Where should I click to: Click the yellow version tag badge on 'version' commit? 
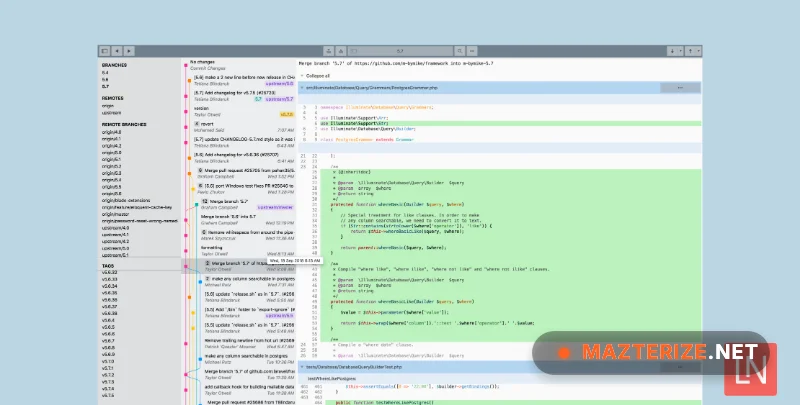[287, 115]
